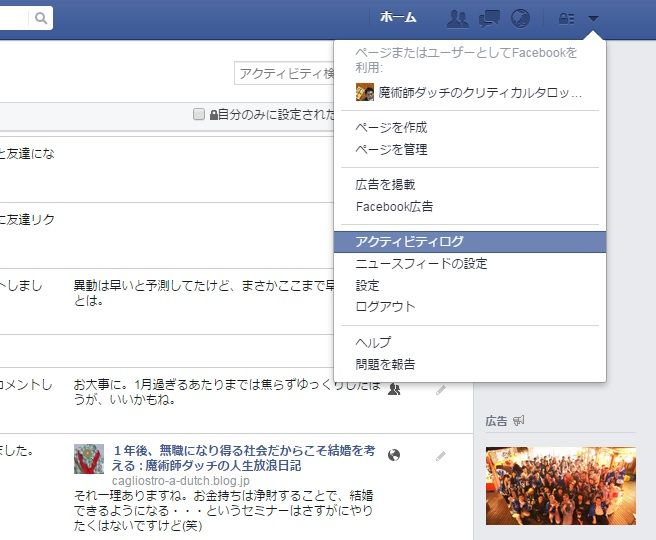656x540 pixels.
Task: Open the crowd photo advertisement
Action: [x=561, y=486]
